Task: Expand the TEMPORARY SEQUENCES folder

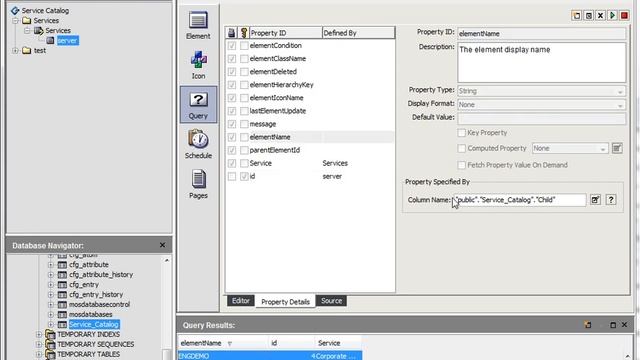Action: click(x=39, y=344)
